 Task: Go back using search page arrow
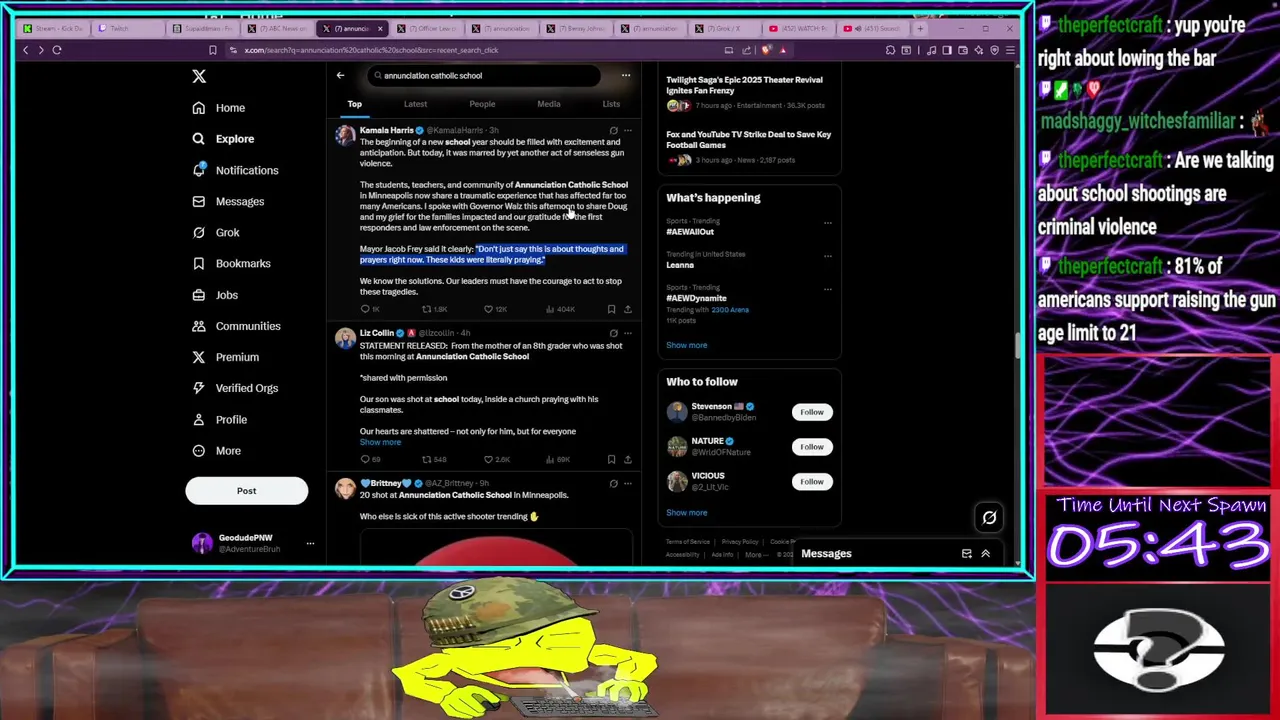(340, 75)
